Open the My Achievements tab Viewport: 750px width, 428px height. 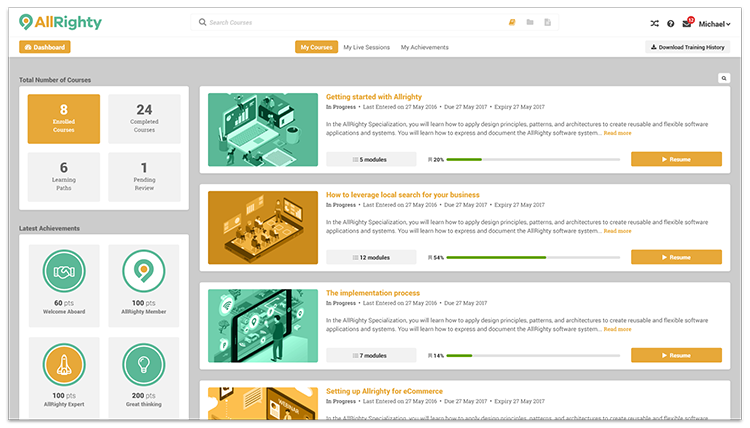click(425, 47)
